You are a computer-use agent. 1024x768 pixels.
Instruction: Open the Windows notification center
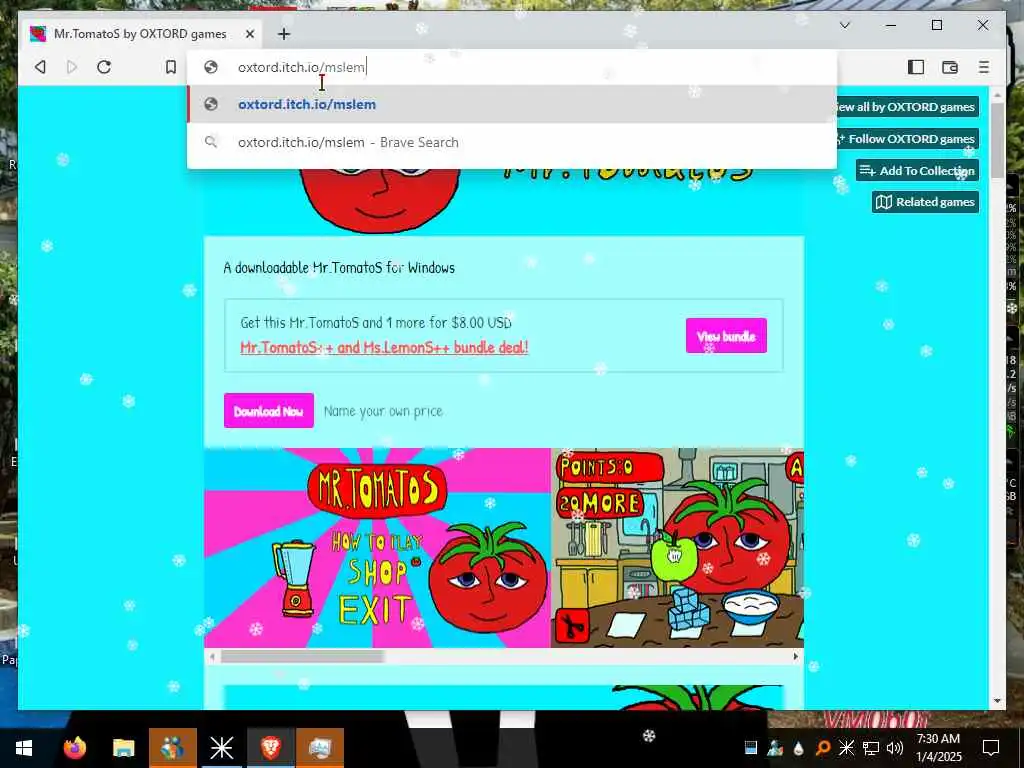pos(991,748)
